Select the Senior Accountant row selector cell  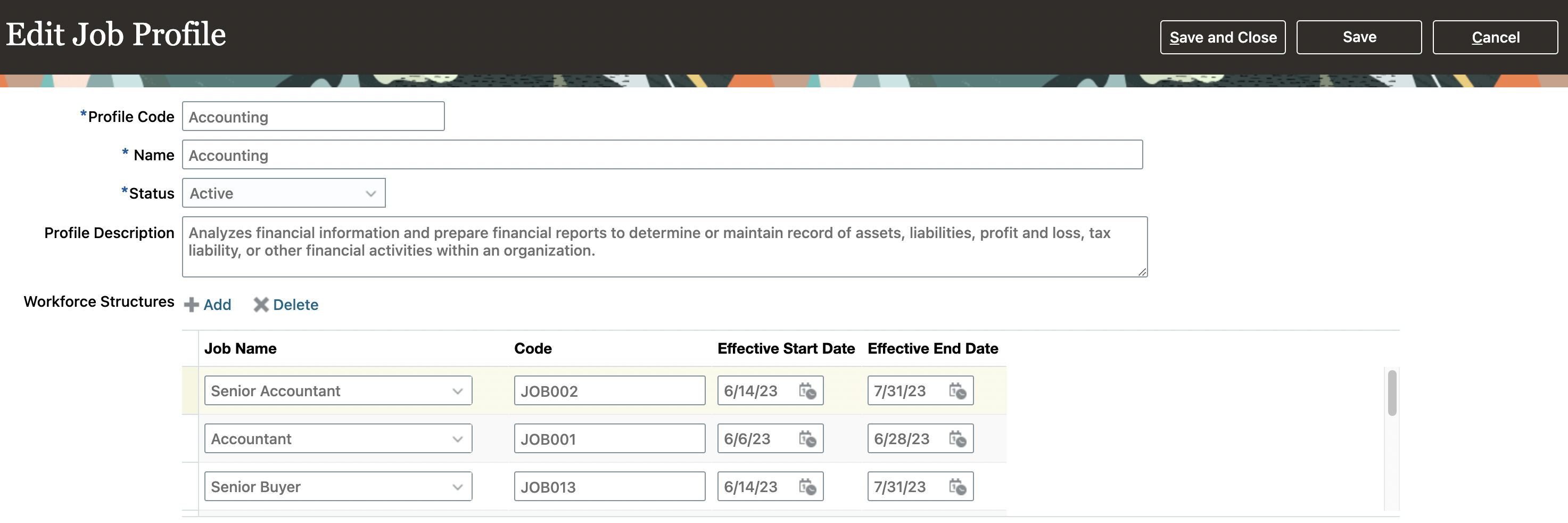click(190, 391)
